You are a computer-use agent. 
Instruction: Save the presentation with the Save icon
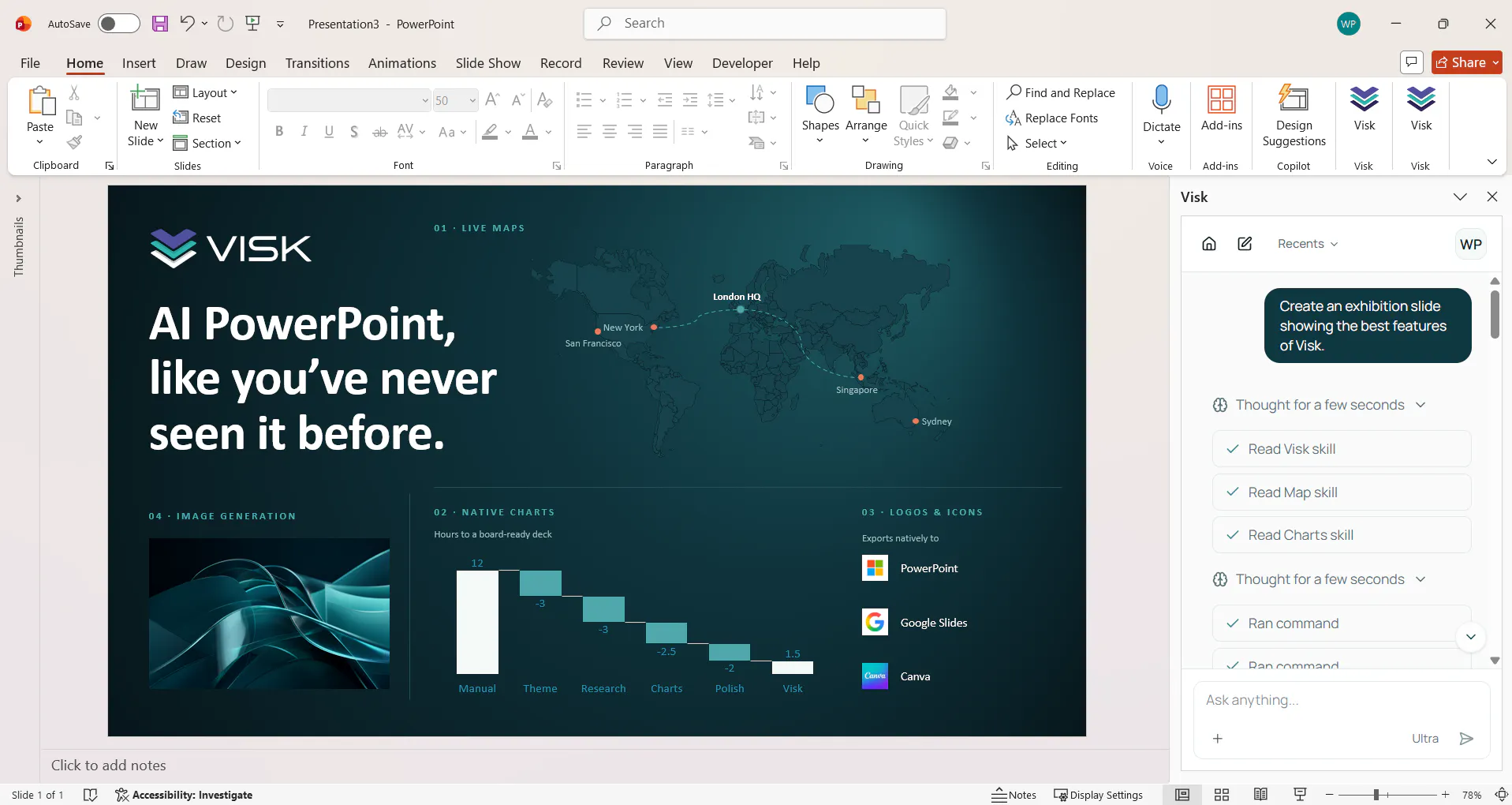pyautogui.click(x=160, y=24)
